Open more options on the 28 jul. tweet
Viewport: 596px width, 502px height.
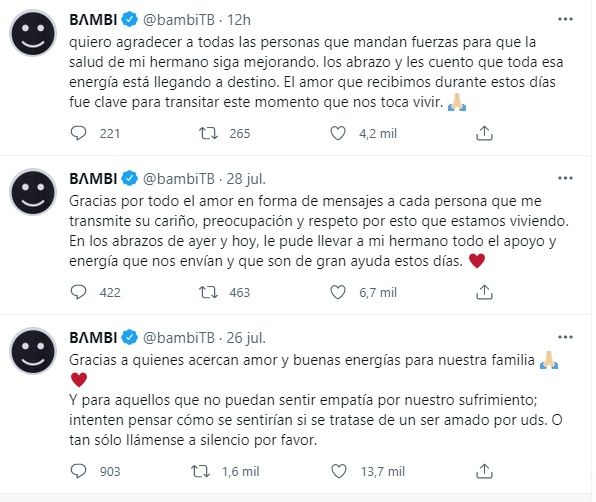[x=565, y=178]
